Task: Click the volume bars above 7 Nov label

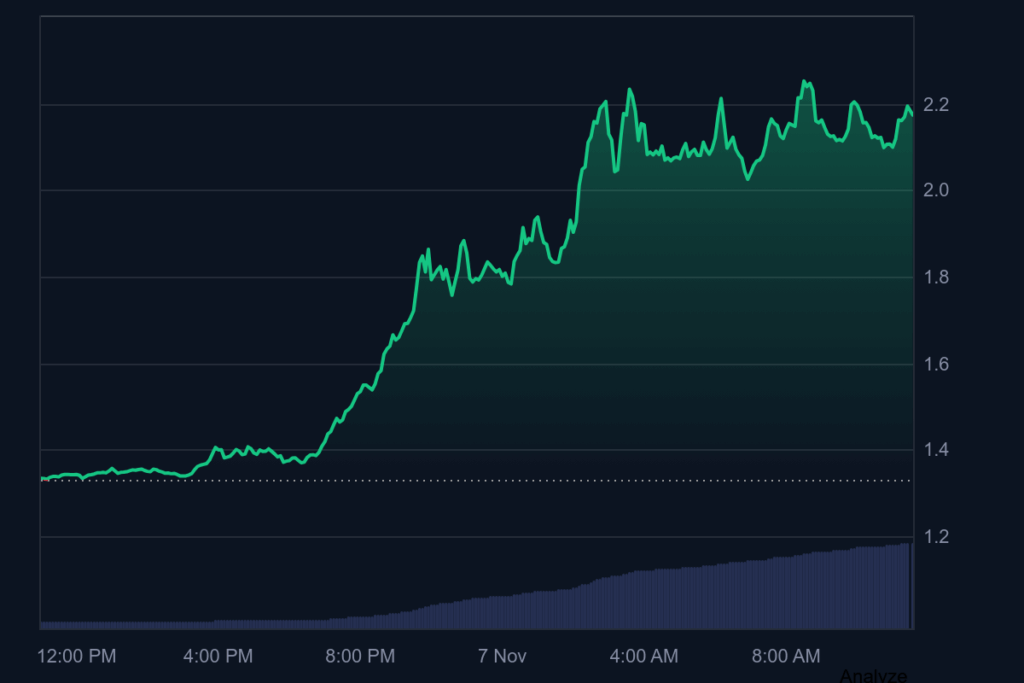Action: click(x=502, y=611)
